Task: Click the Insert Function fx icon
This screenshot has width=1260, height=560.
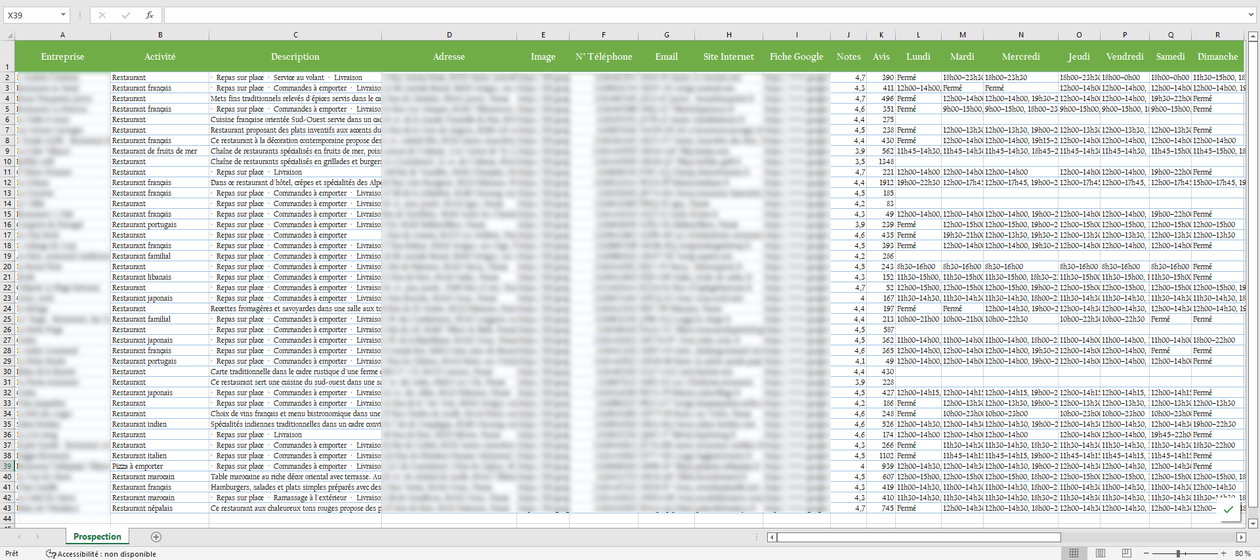Action: [149, 15]
